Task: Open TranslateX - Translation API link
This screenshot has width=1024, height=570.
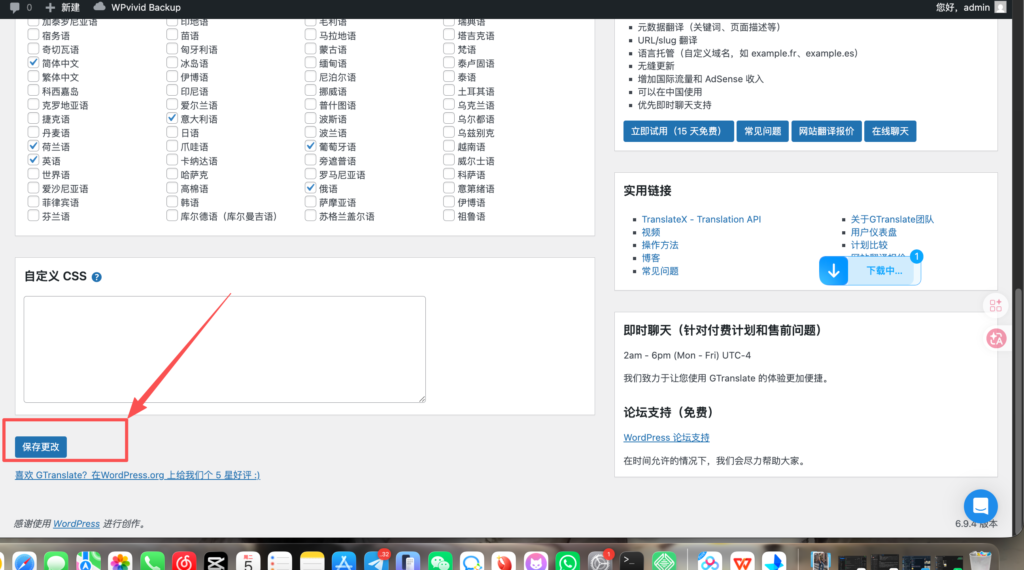Action: click(x=701, y=219)
